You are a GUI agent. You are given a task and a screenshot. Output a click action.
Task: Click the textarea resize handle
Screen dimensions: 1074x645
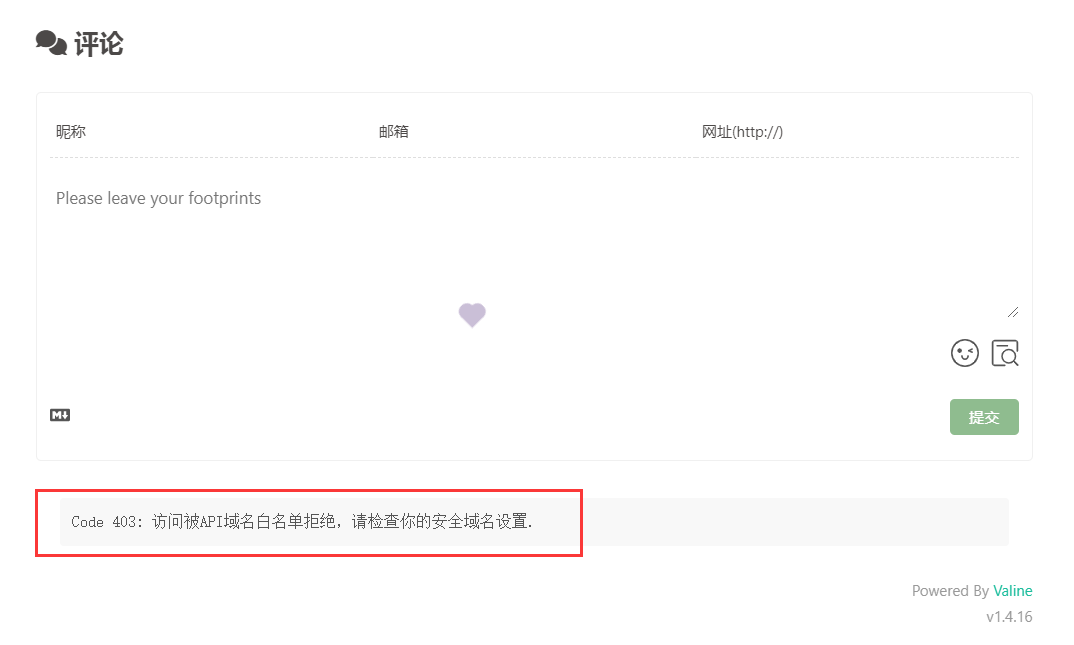[1012, 312]
